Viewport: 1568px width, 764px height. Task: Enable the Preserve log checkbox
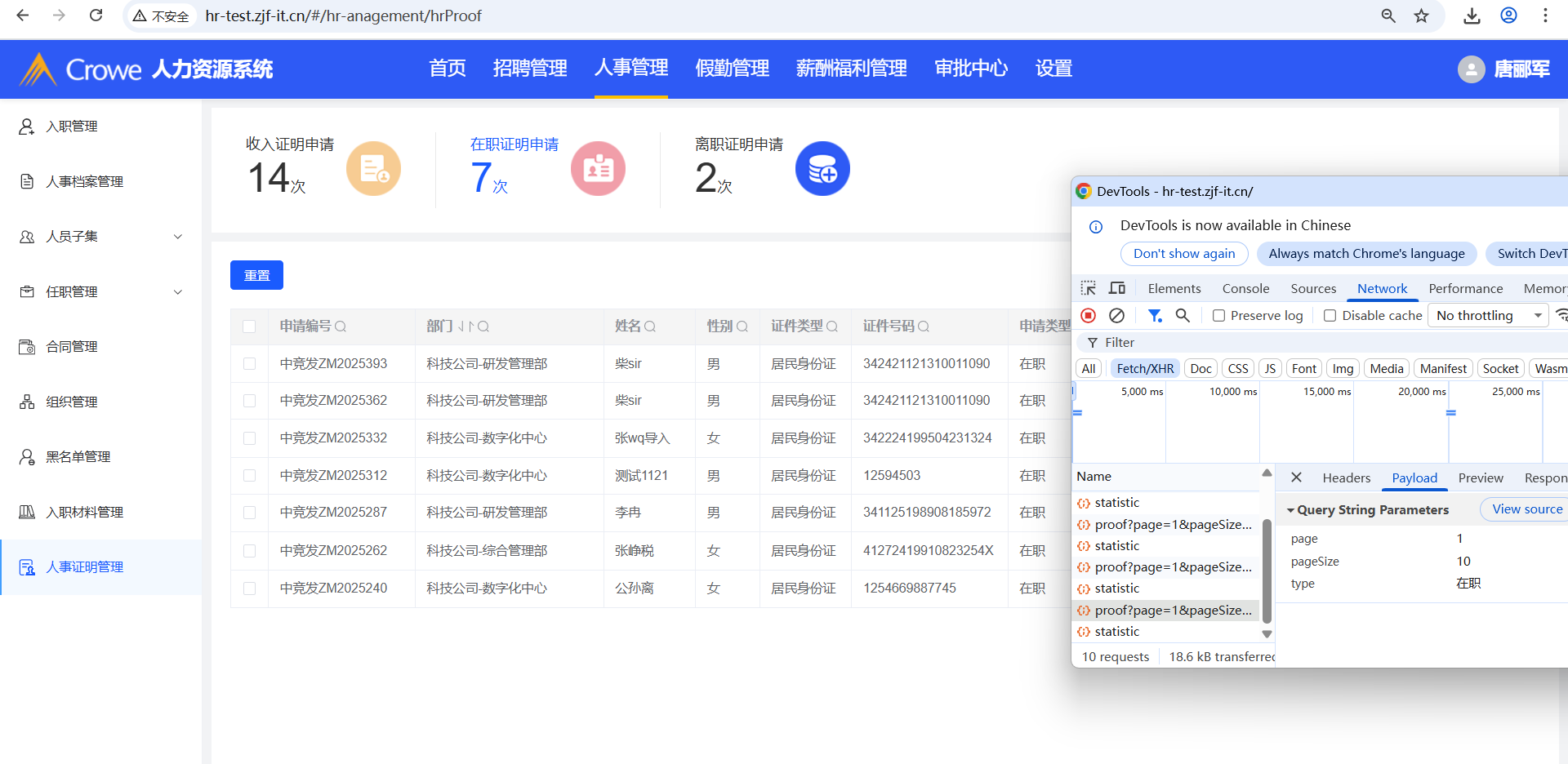point(1218,316)
